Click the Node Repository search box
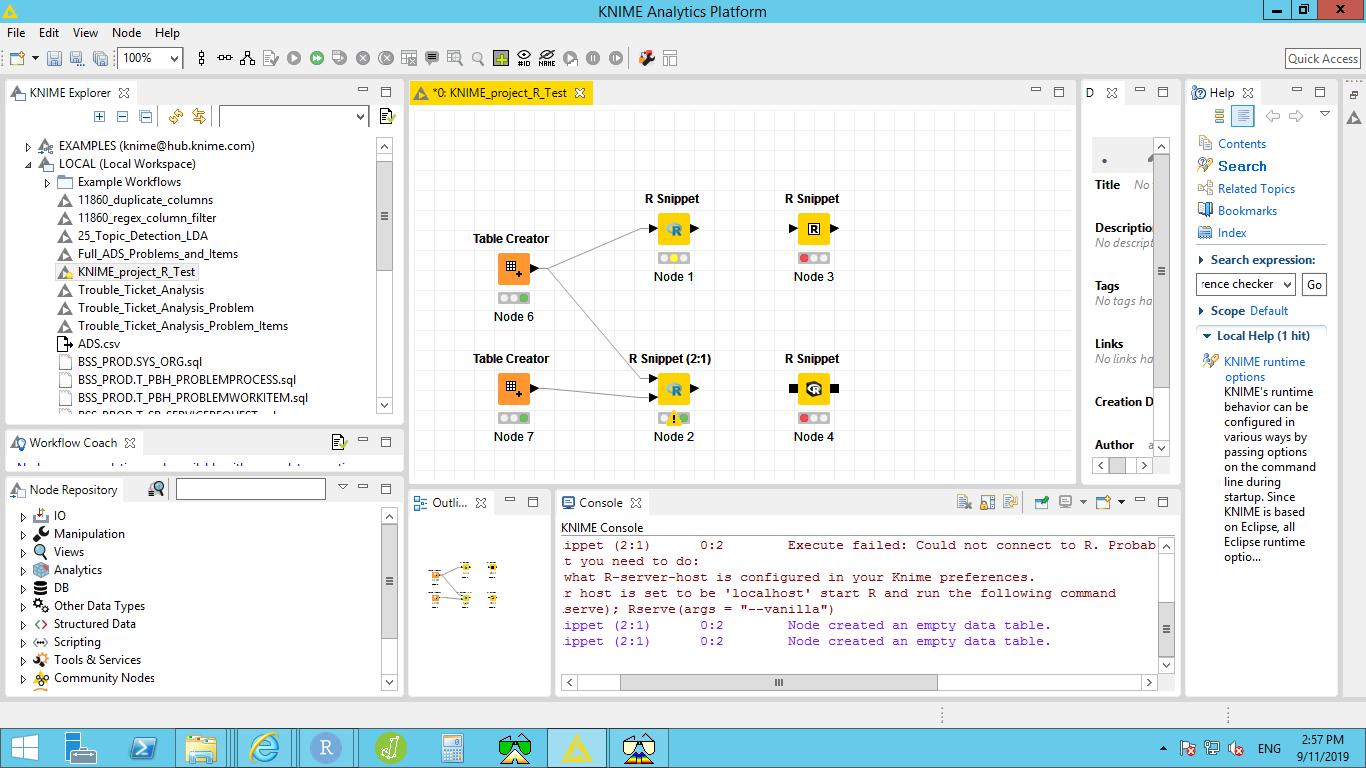 pyautogui.click(x=251, y=489)
